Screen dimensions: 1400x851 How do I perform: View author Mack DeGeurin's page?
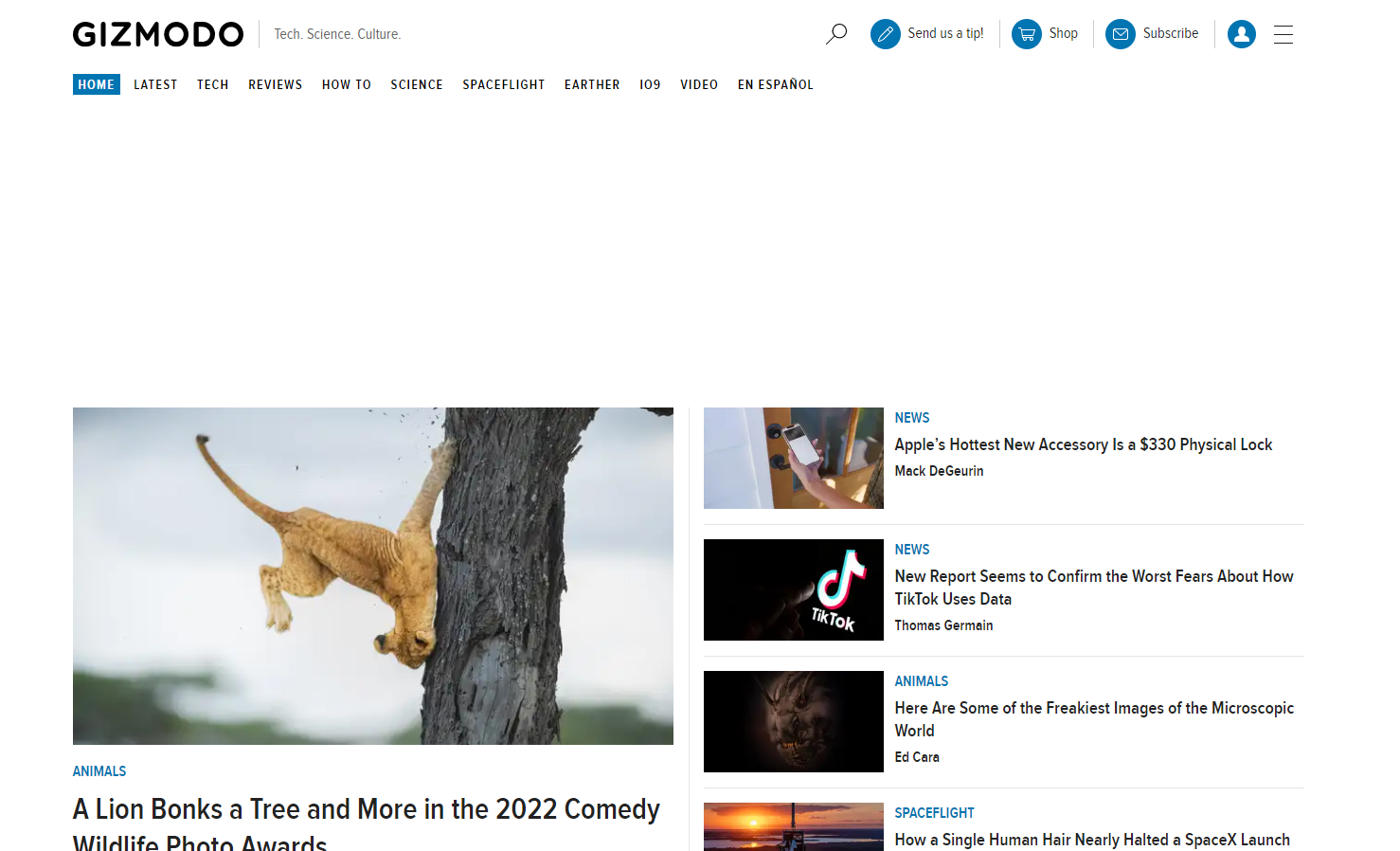click(x=939, y=471)
